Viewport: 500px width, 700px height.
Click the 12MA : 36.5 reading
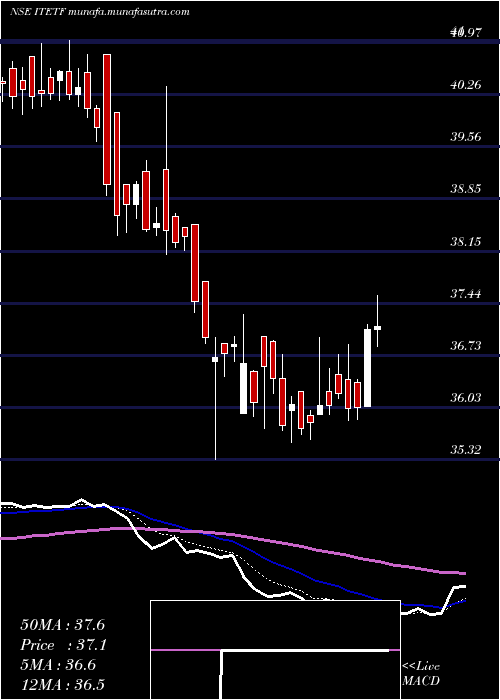pyautogui.click(x=62, y=684)
